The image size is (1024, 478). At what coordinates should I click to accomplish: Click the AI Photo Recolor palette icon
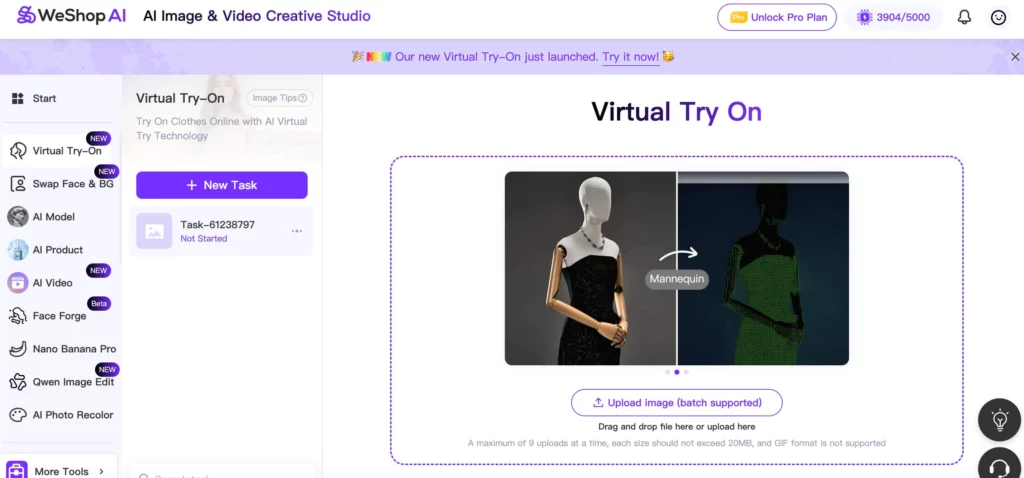(x=18, y=415)
